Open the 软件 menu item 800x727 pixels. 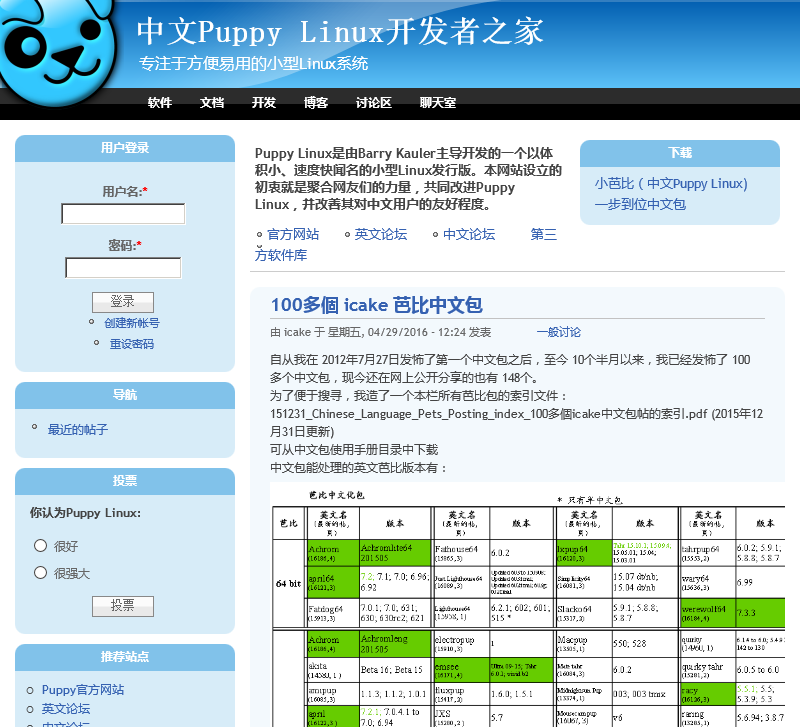(160, 103)
